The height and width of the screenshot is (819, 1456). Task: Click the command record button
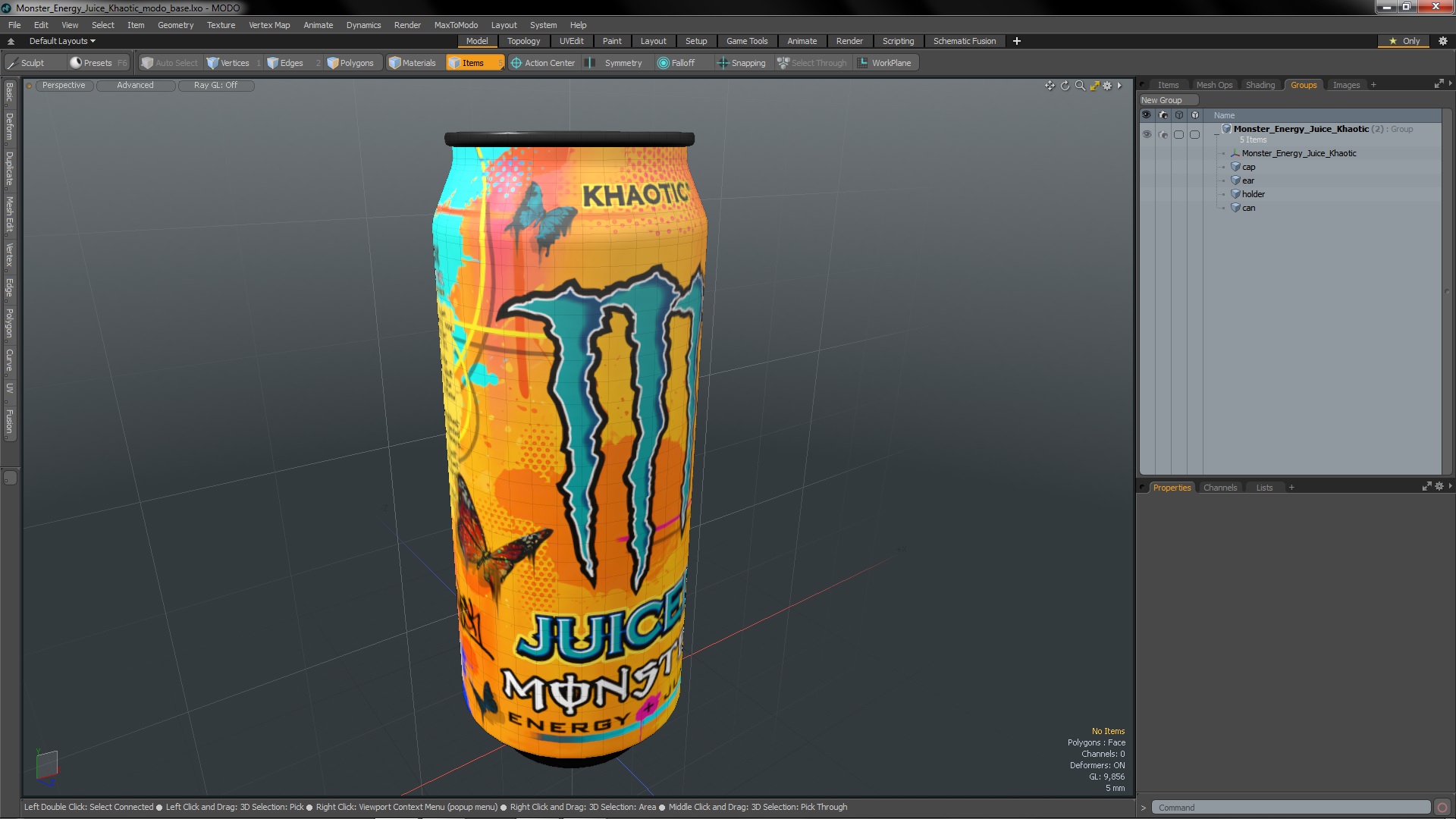click(x=1442, y=808)
